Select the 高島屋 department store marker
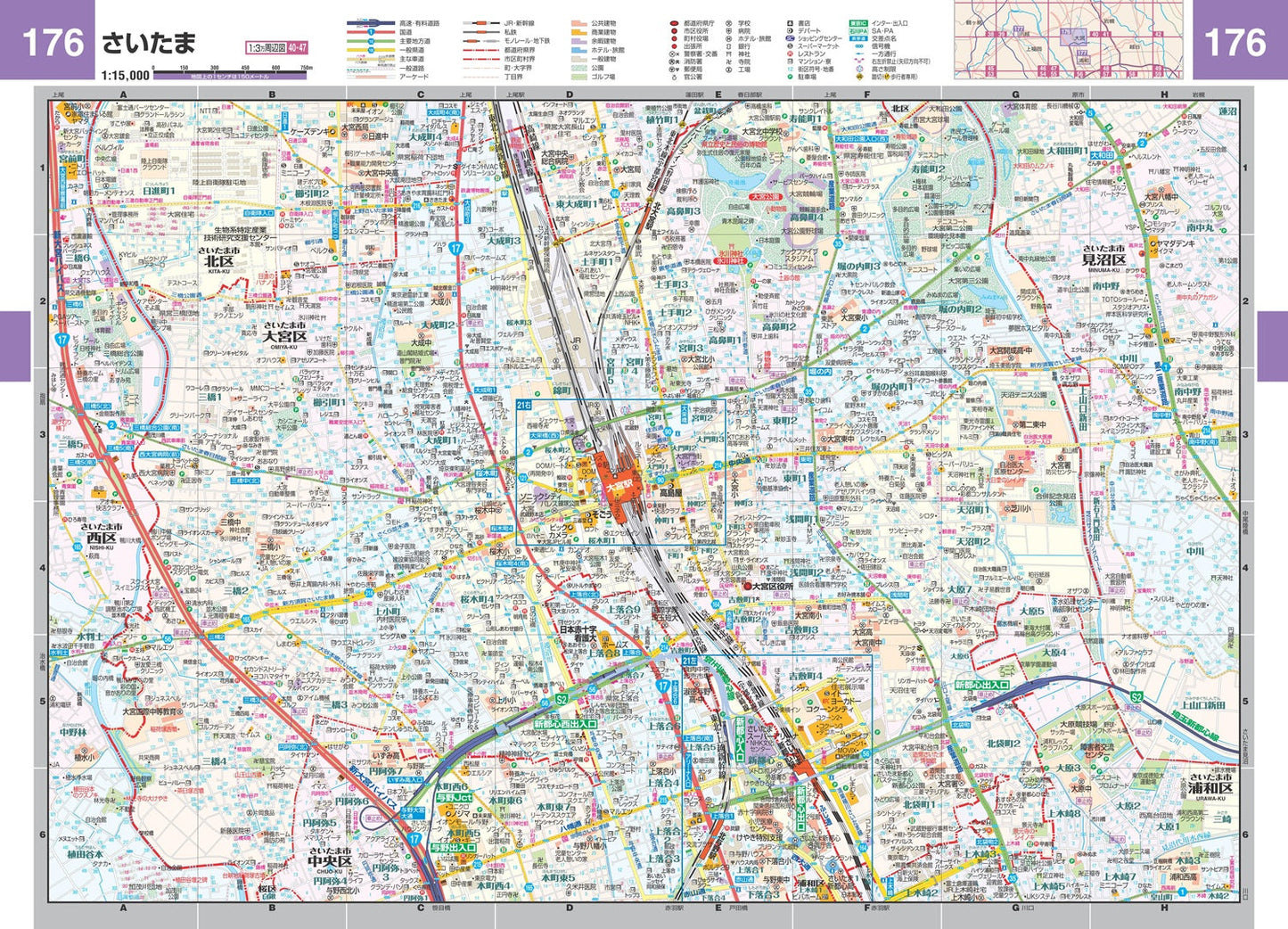Image resolution: width=1288 pixels, height=929 pixels. click(670, 491)
